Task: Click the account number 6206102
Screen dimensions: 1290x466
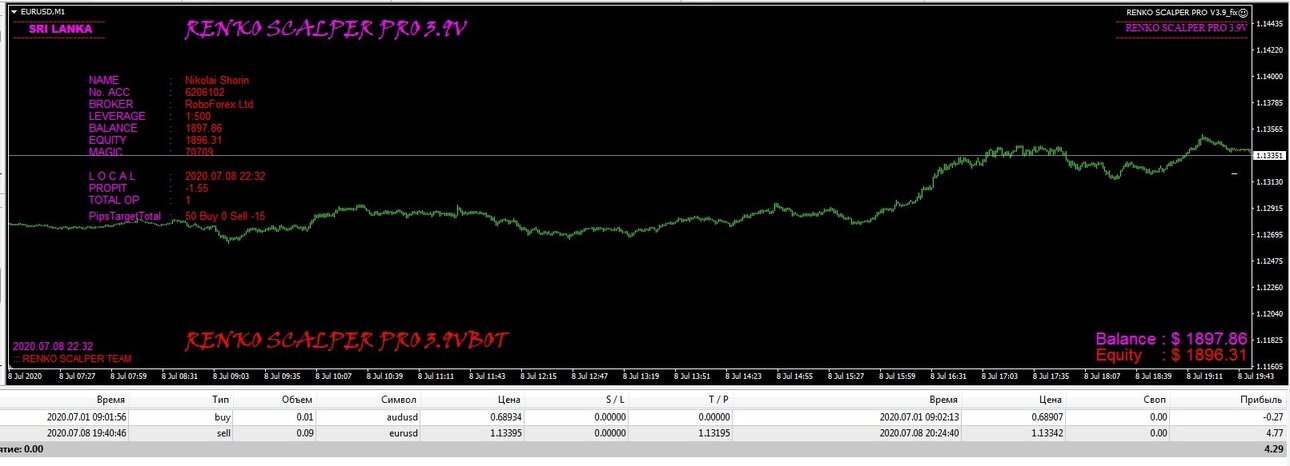Action: pyautogui.click(x=204, y=92)
